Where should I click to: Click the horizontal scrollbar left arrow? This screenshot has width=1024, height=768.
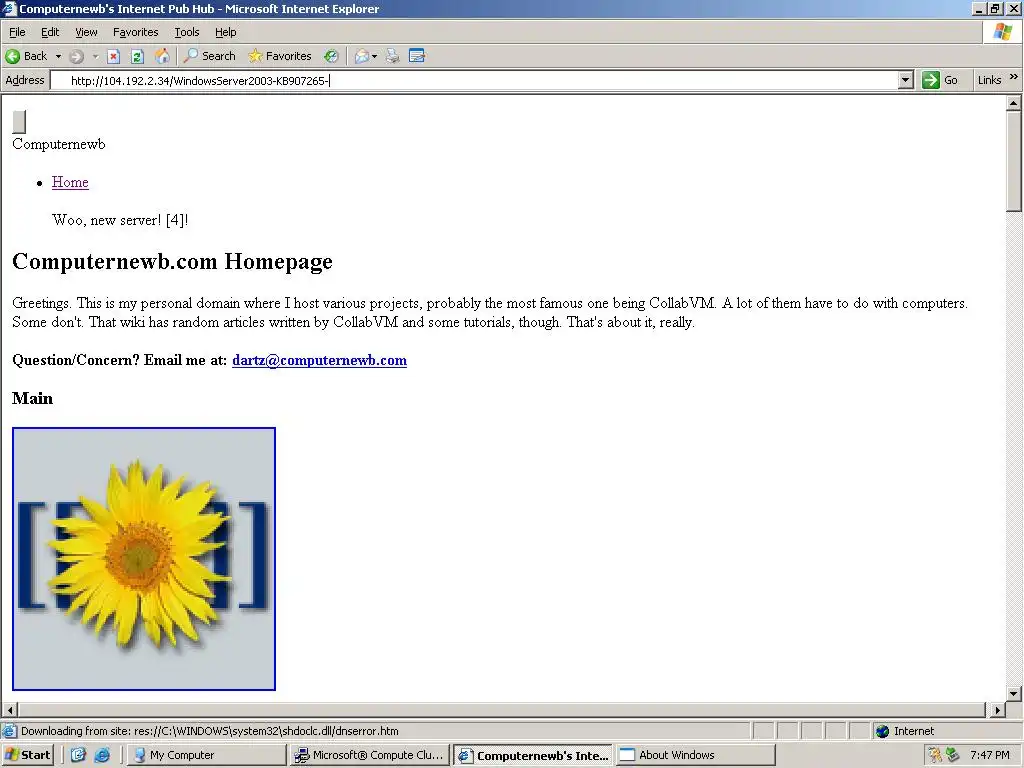10,710
